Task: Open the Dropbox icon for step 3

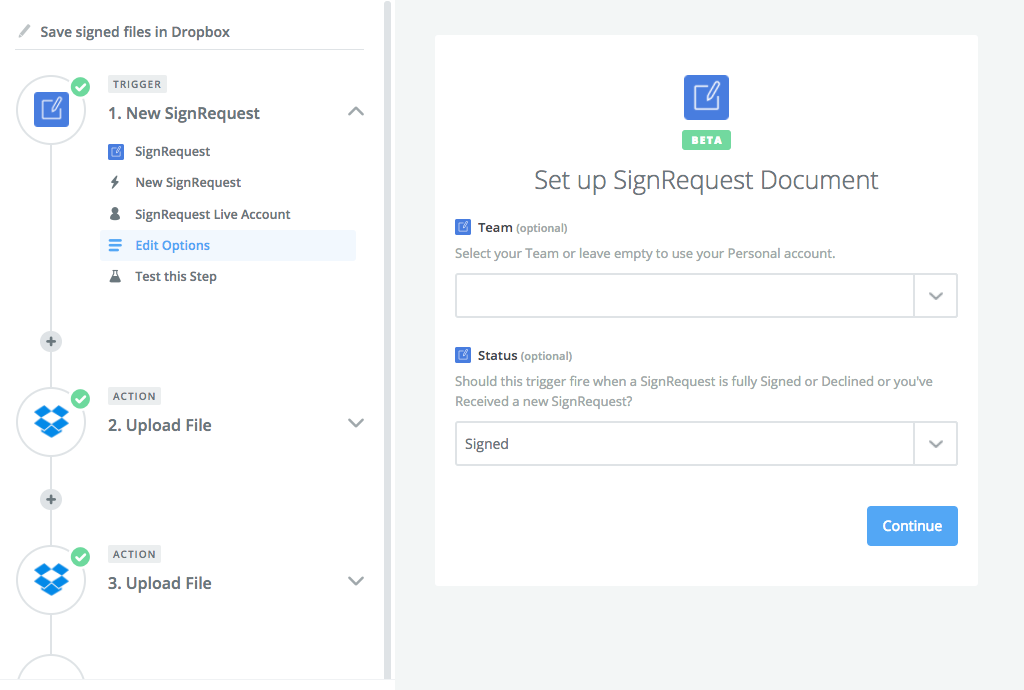Action: coord(51,580)
